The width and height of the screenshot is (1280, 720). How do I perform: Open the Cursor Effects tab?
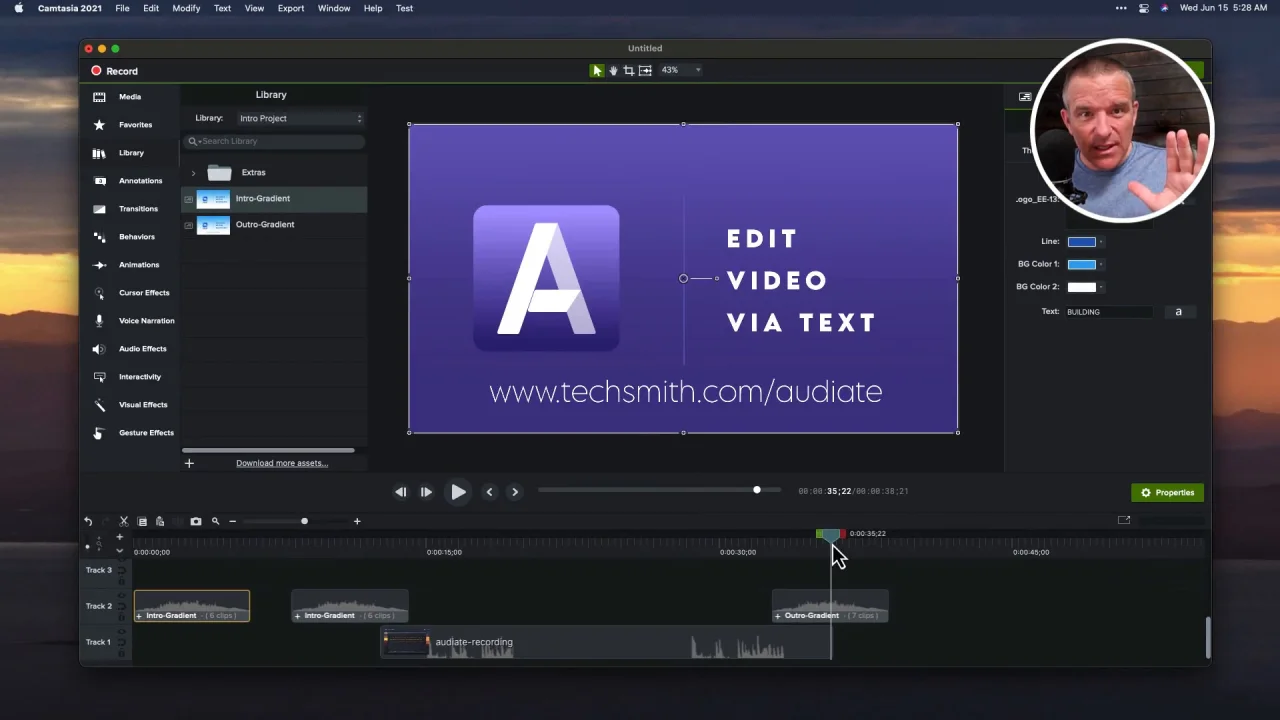coord(143,293)
